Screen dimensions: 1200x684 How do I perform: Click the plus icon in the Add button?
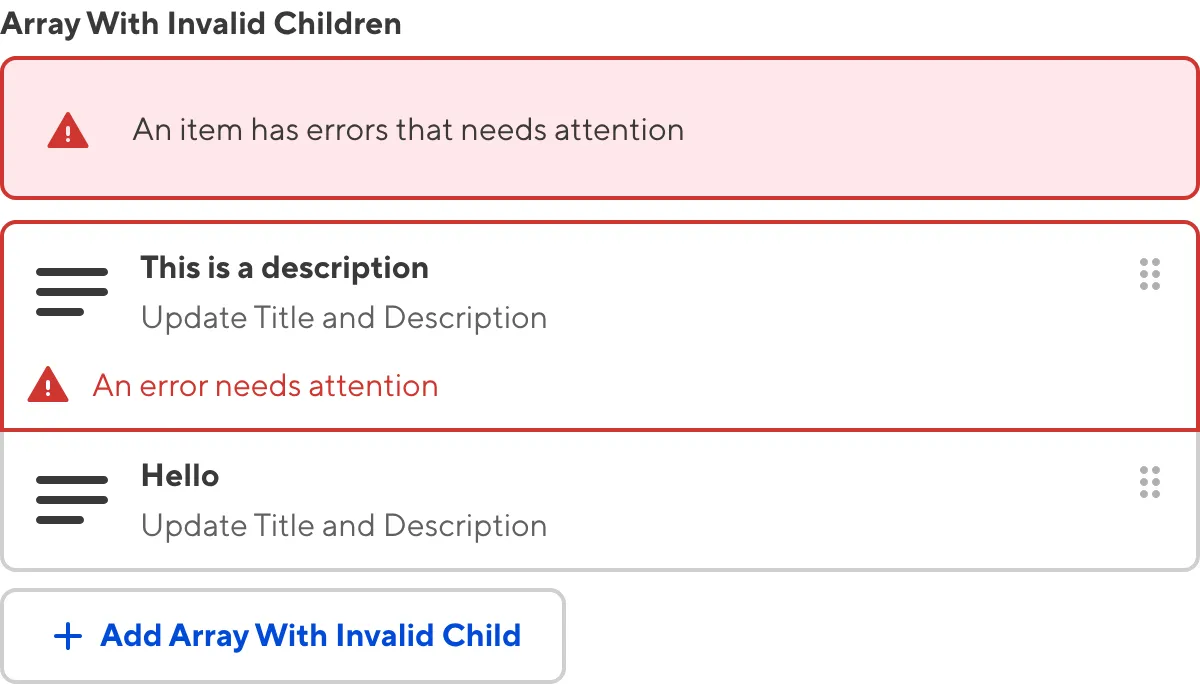(67, 636)
